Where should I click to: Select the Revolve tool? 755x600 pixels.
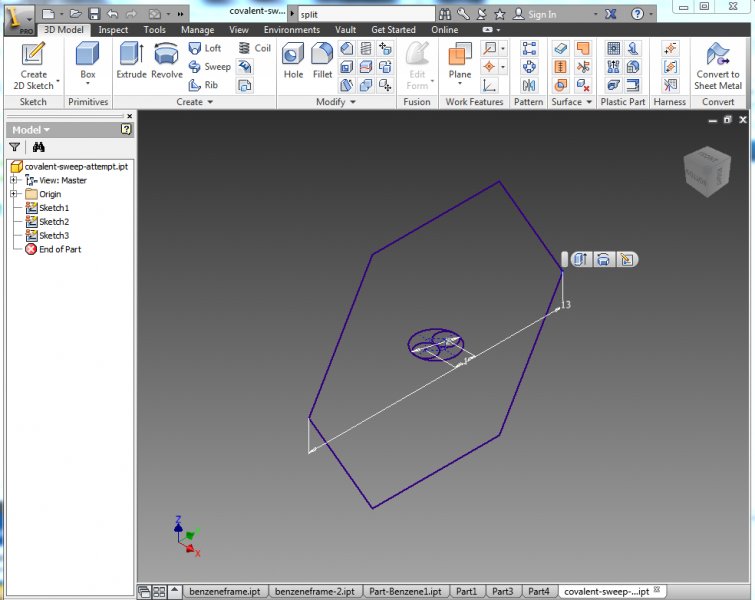click(x=166, y=62)
